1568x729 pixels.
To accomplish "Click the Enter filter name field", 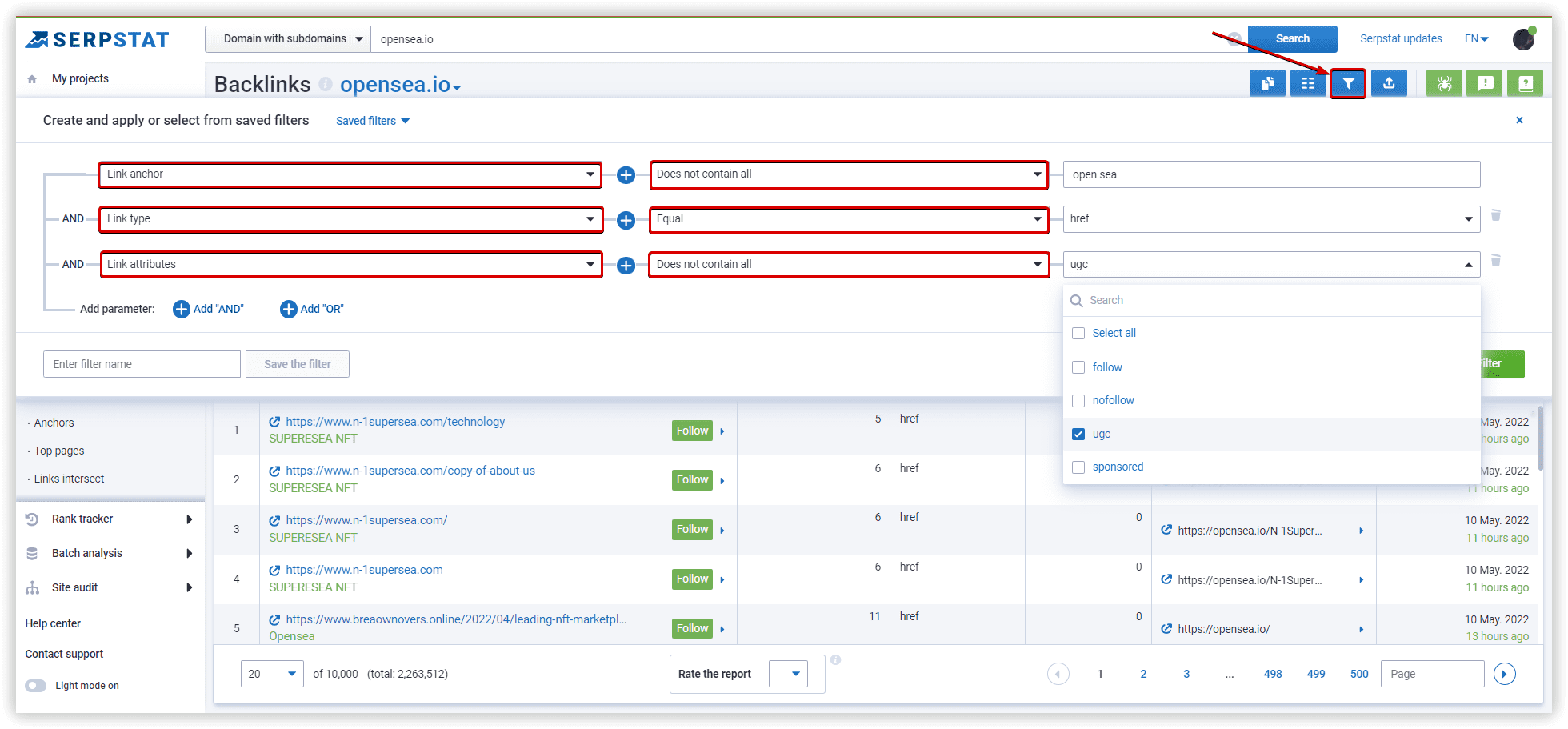I will [x=142, y=364].
